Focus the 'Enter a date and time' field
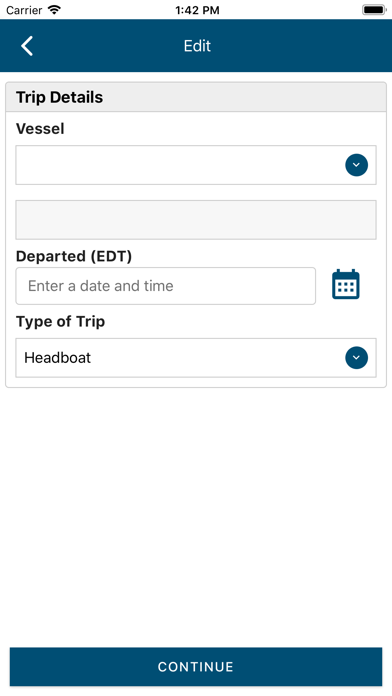Viewport: 392px width, 696px height. [x=166, y=286]
